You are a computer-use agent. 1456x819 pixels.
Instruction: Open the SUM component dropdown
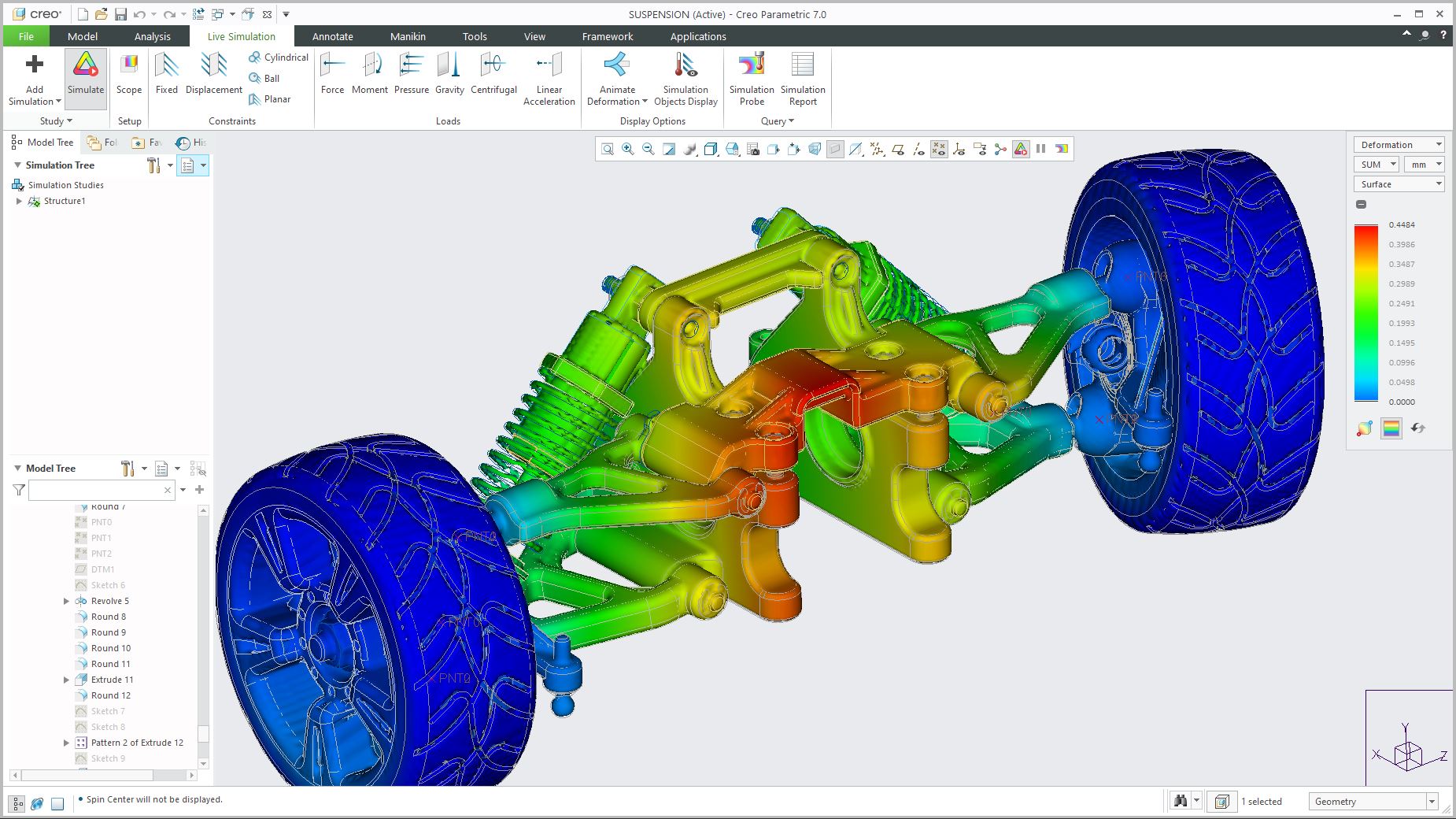1376,165
